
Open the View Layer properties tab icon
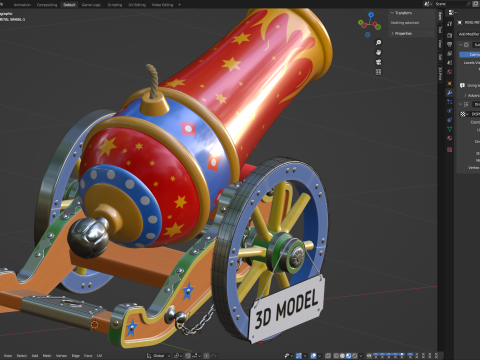click(449, 53)
